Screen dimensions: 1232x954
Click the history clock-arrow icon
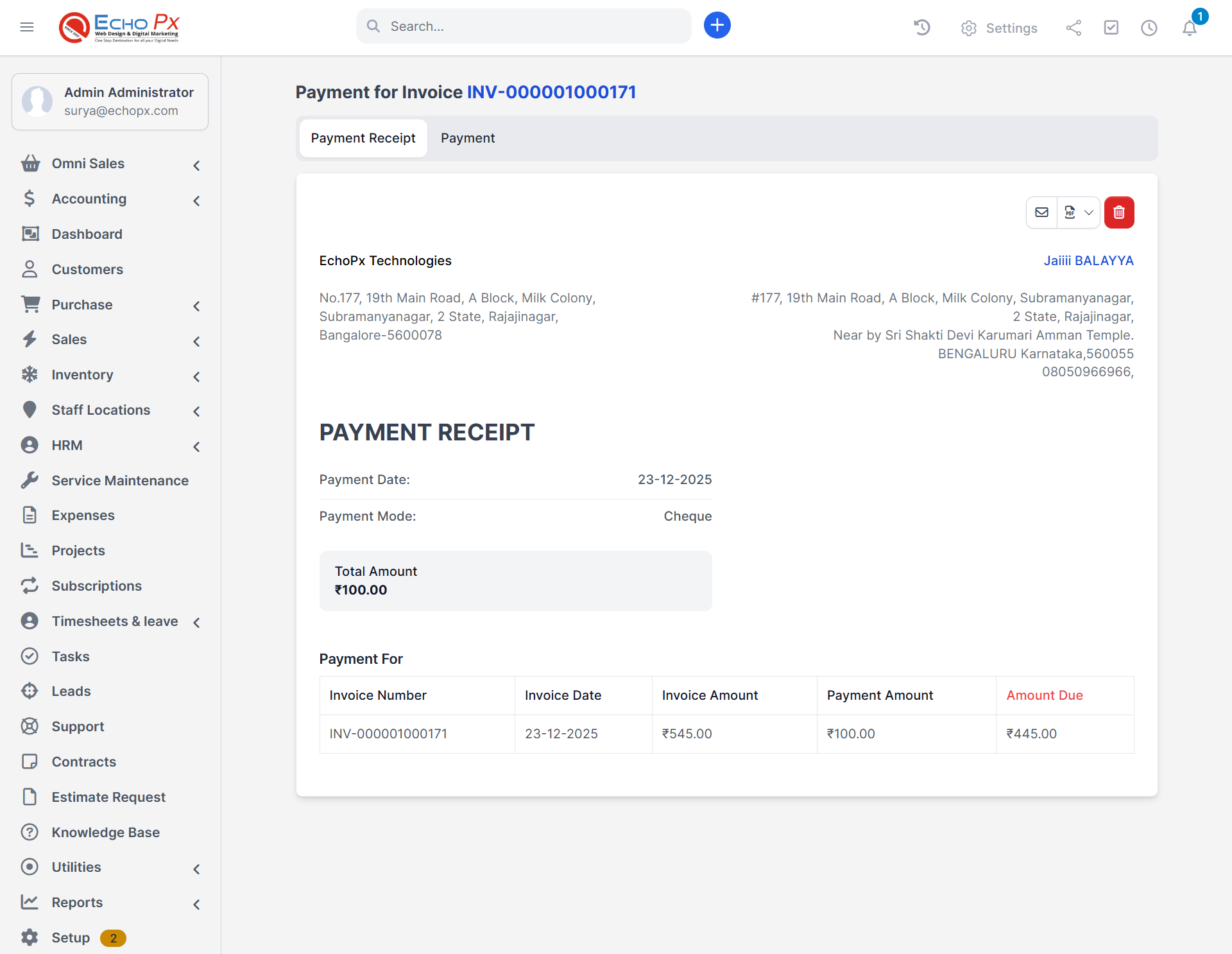(x=921, y=28)
